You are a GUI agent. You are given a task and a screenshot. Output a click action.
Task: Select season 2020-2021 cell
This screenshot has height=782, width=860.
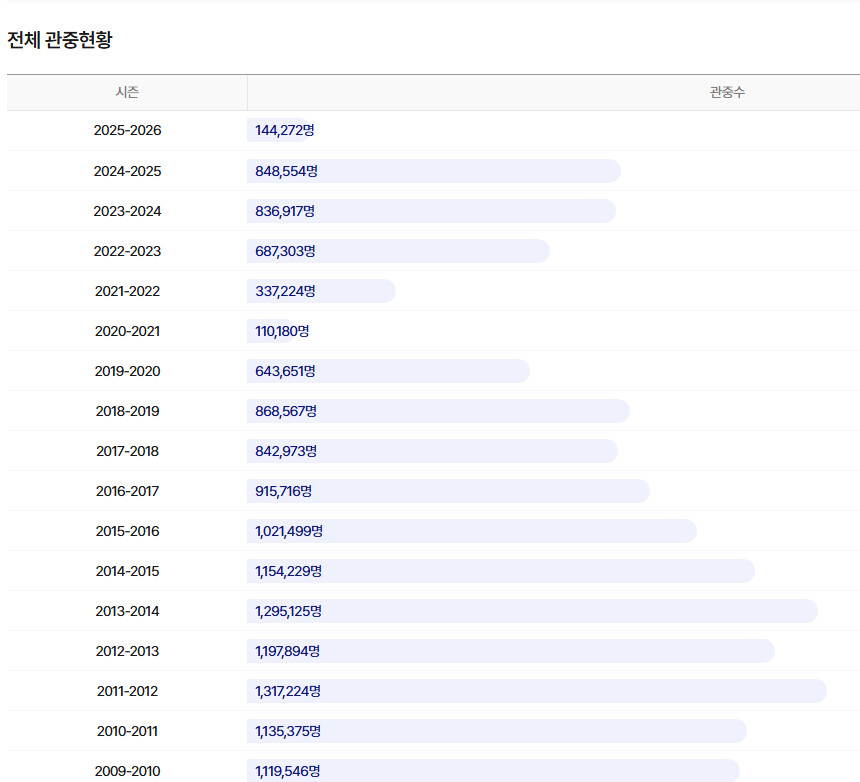[x=127, y=331]
